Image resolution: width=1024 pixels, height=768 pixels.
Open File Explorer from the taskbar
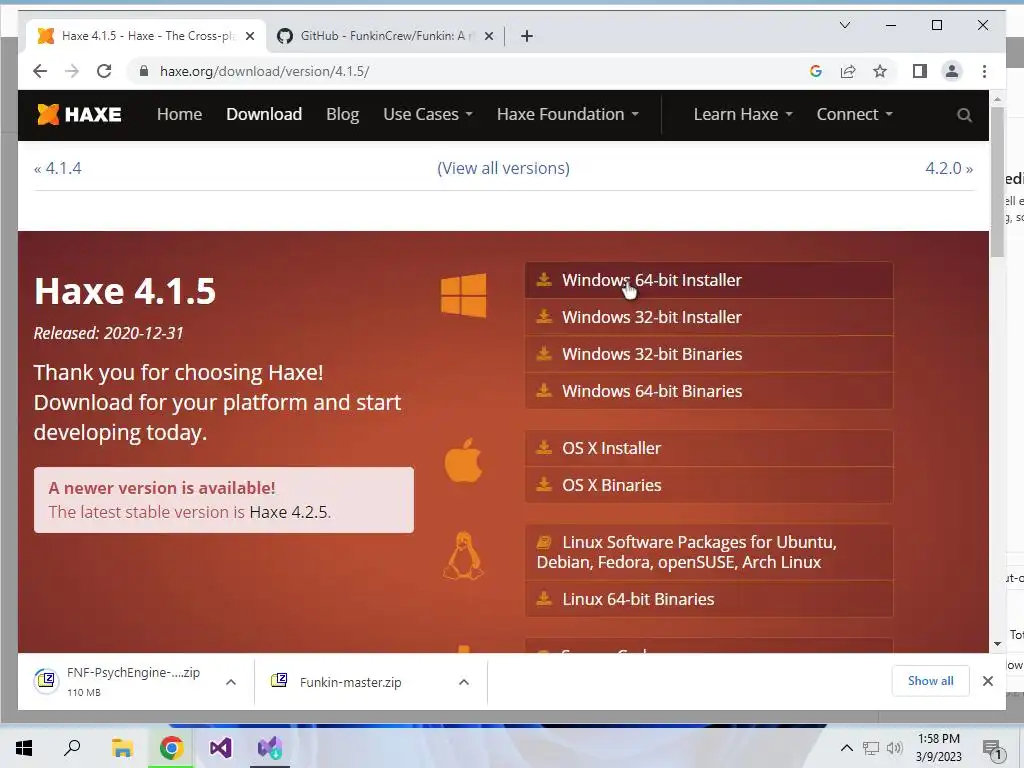(x=122, y=748)
